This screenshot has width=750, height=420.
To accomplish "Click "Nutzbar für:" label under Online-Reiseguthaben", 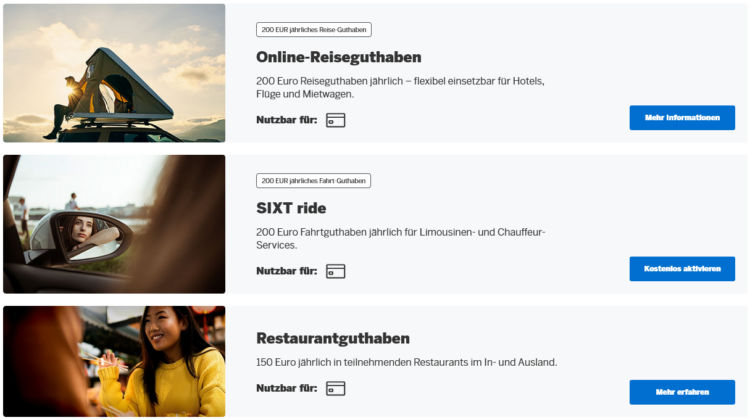I will point(286,120).
